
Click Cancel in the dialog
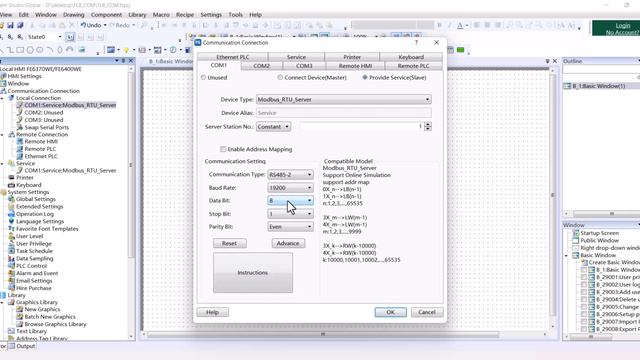click(x=427, y=312)
